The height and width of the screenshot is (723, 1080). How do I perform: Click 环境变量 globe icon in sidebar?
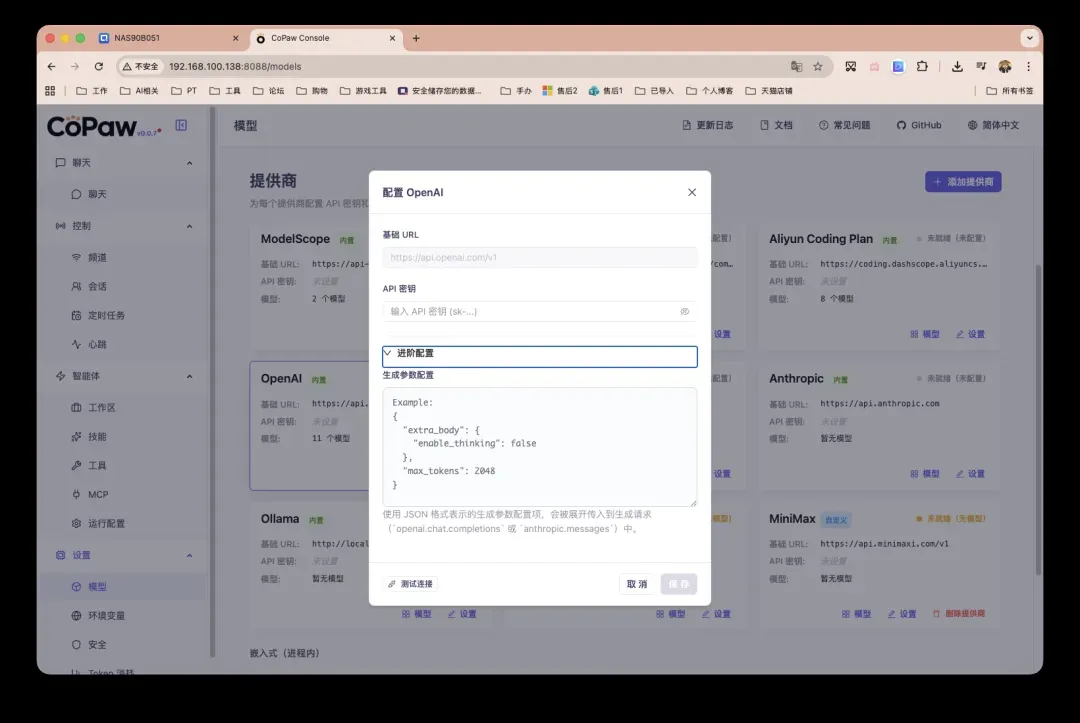(77, 616)
